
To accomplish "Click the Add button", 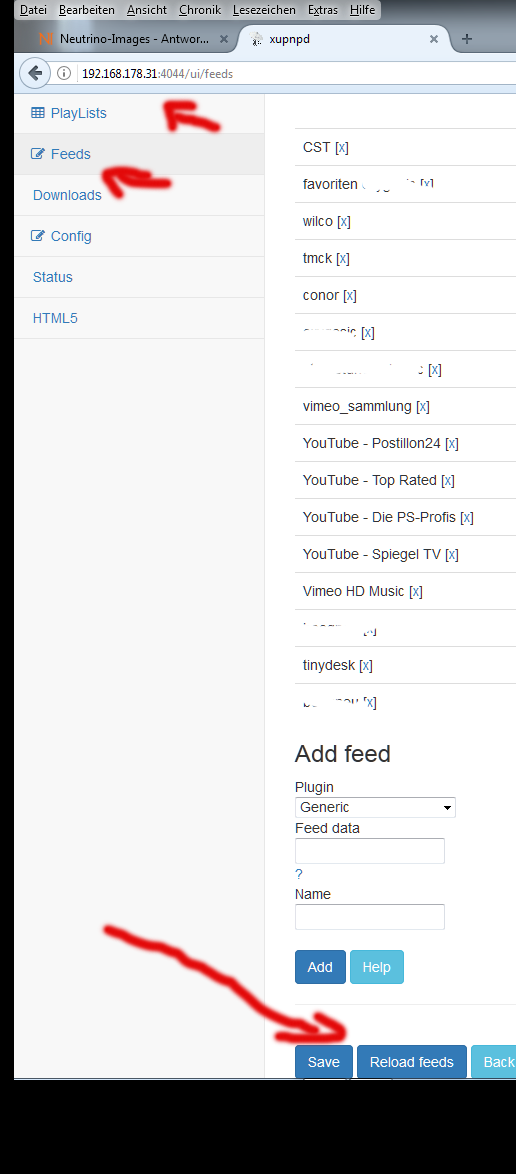I will pyautogui.click(x=320, y=967).
